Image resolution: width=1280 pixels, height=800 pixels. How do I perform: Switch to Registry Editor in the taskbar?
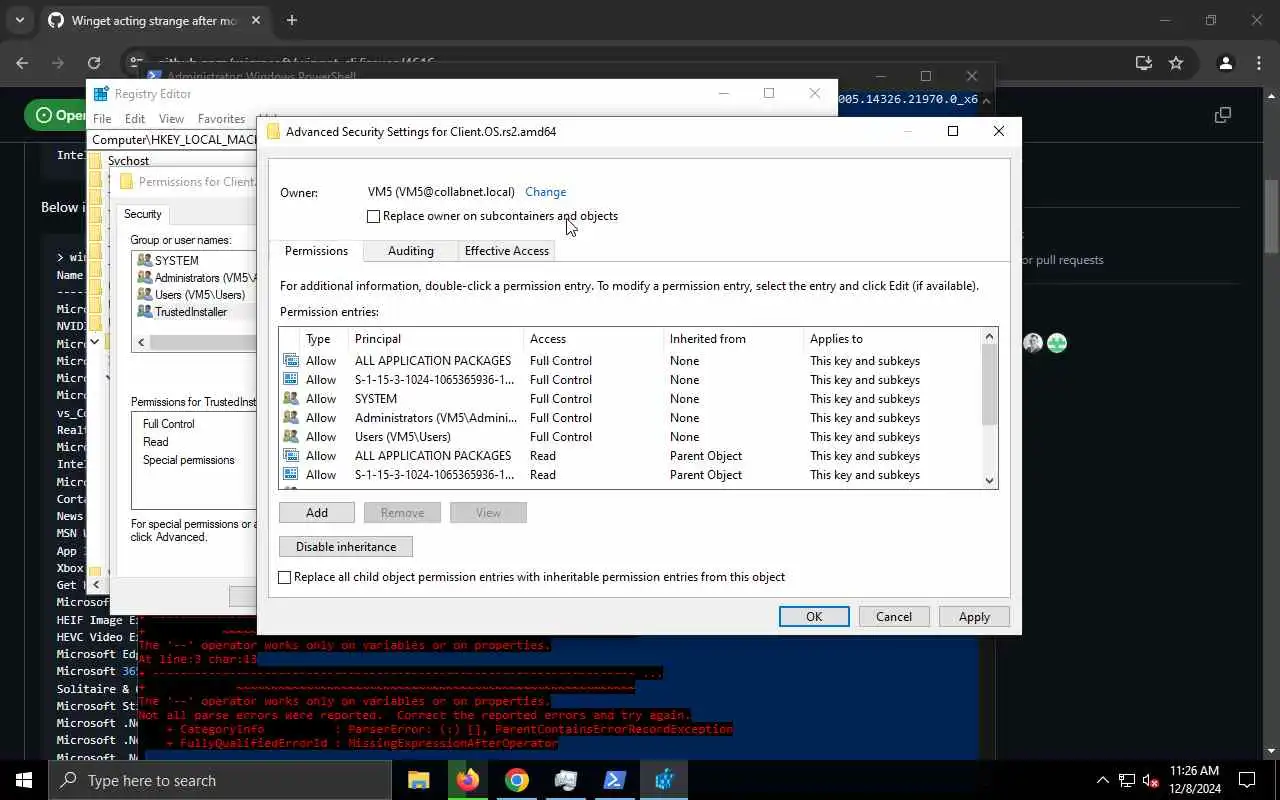point(664,780)
